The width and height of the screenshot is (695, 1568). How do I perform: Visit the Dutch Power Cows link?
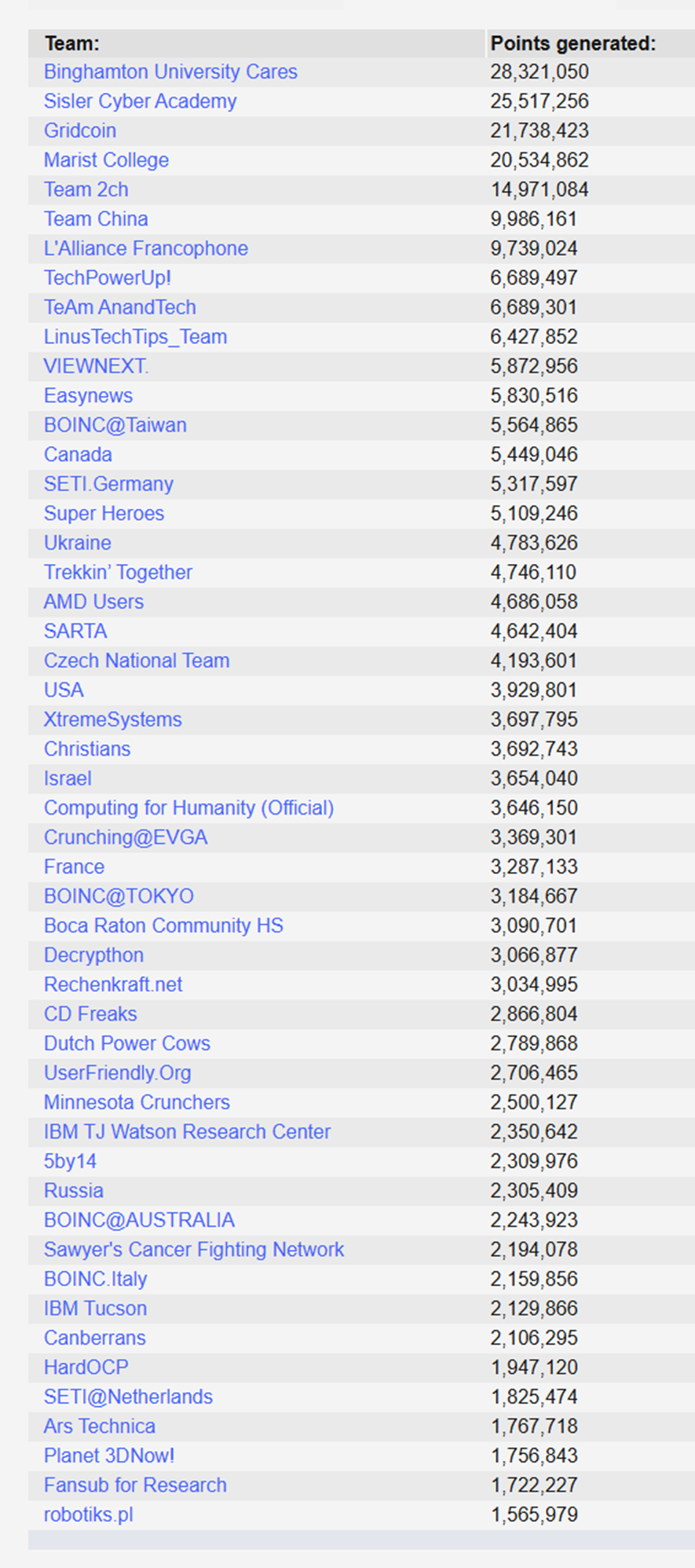point(127,1043)
